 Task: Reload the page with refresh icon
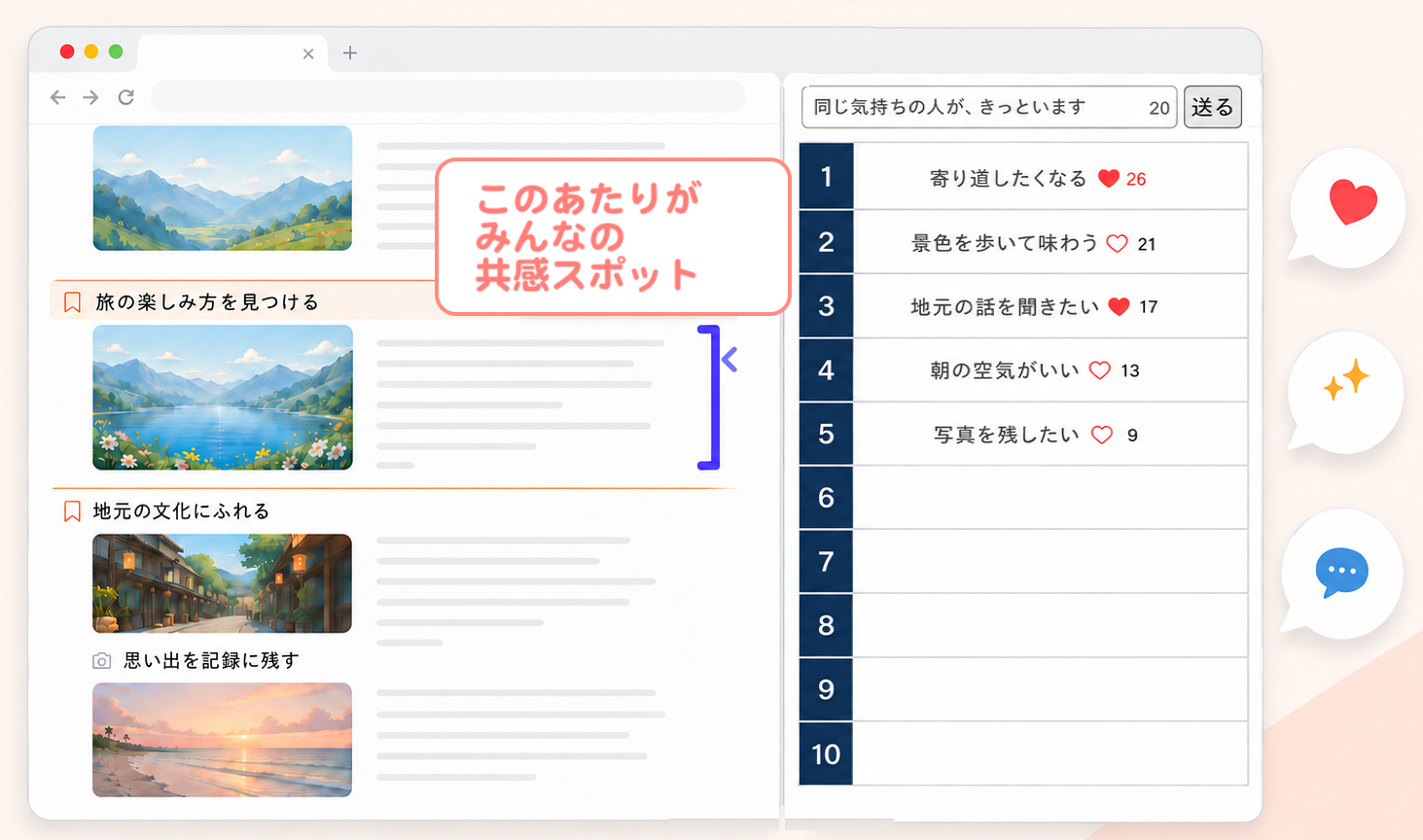pyautogui.click(x=125, y=97)
